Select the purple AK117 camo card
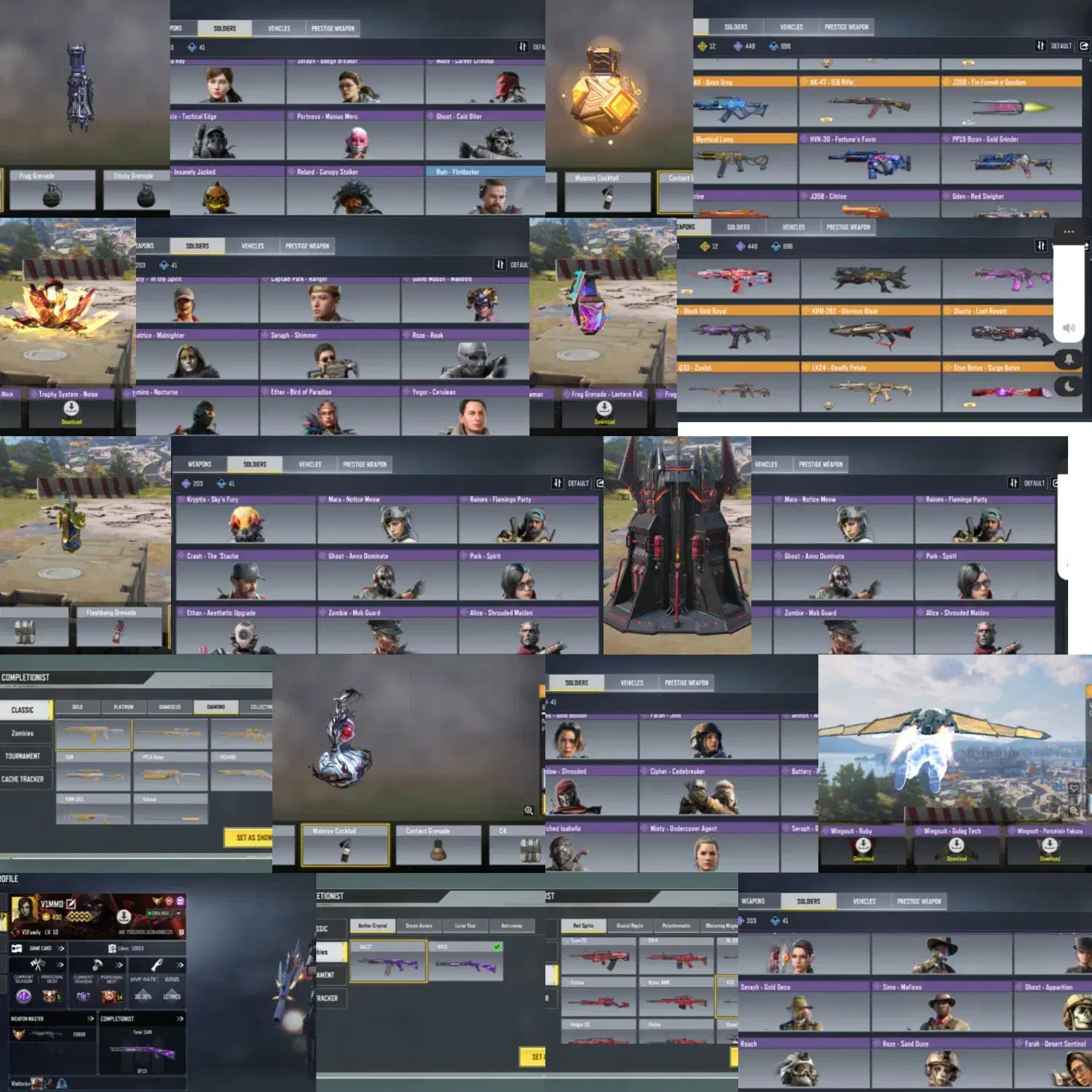This screenshot has height=1092, width=1092. pos(388,962)
